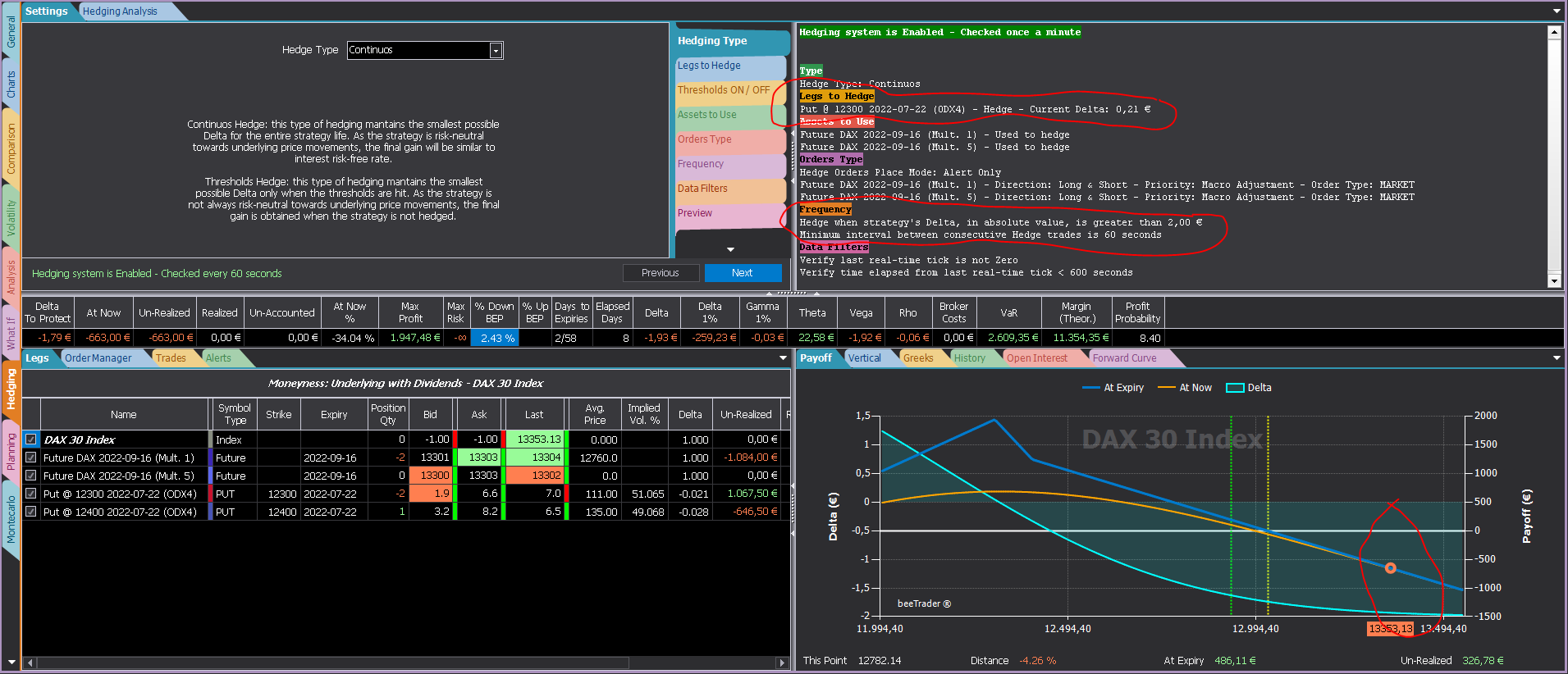Uncheck the DAX 30 Index leg checkbox
This screenshot has width=1568, height=674.
tap(31, 439)
